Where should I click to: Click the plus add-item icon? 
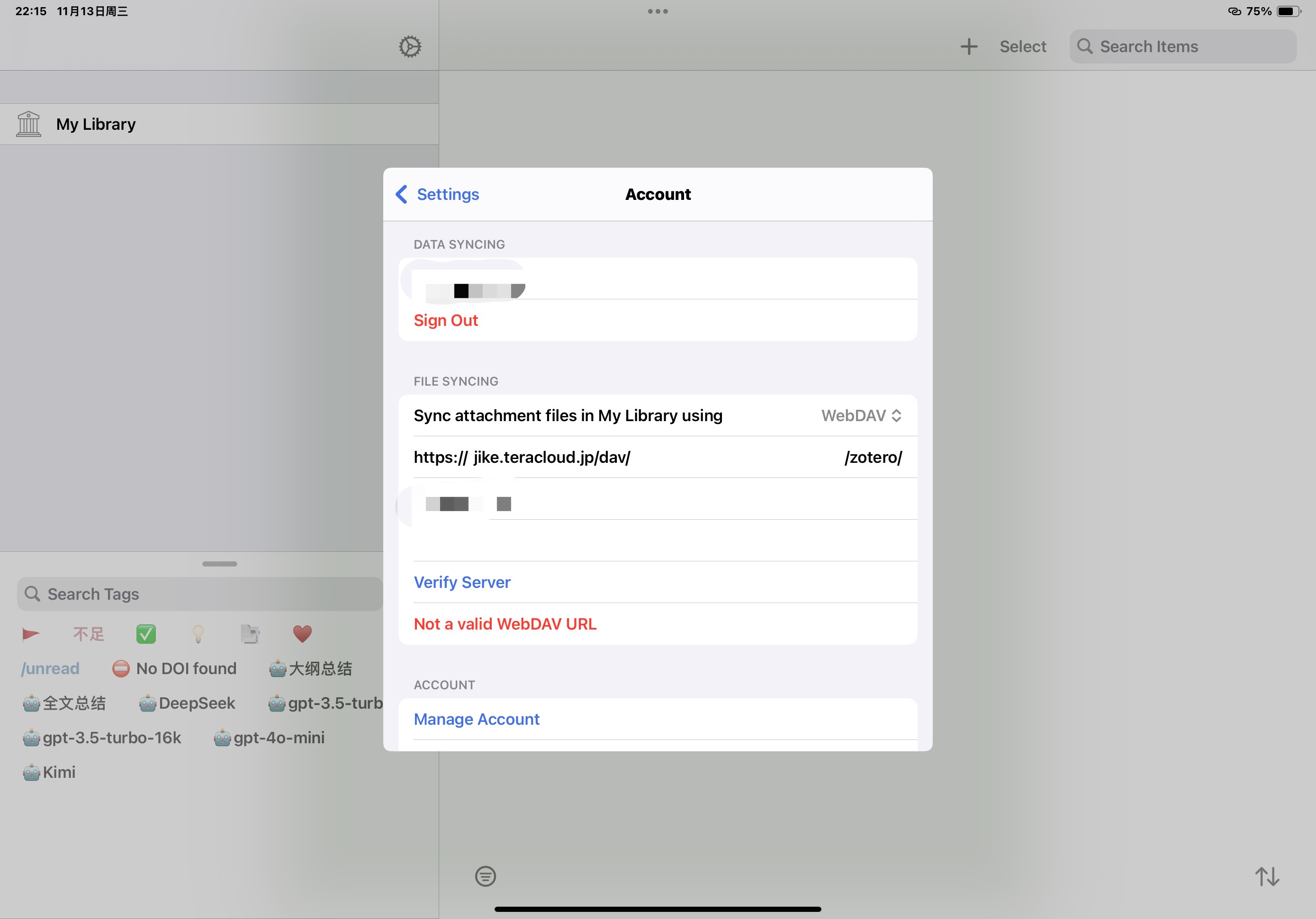click(x=969, y=46)
